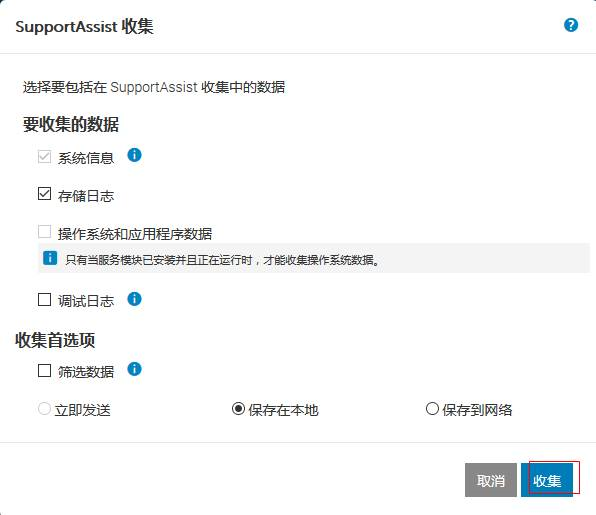Show info for 调试日志
Viewport: 596px width, 515px height.
(134, 299)
